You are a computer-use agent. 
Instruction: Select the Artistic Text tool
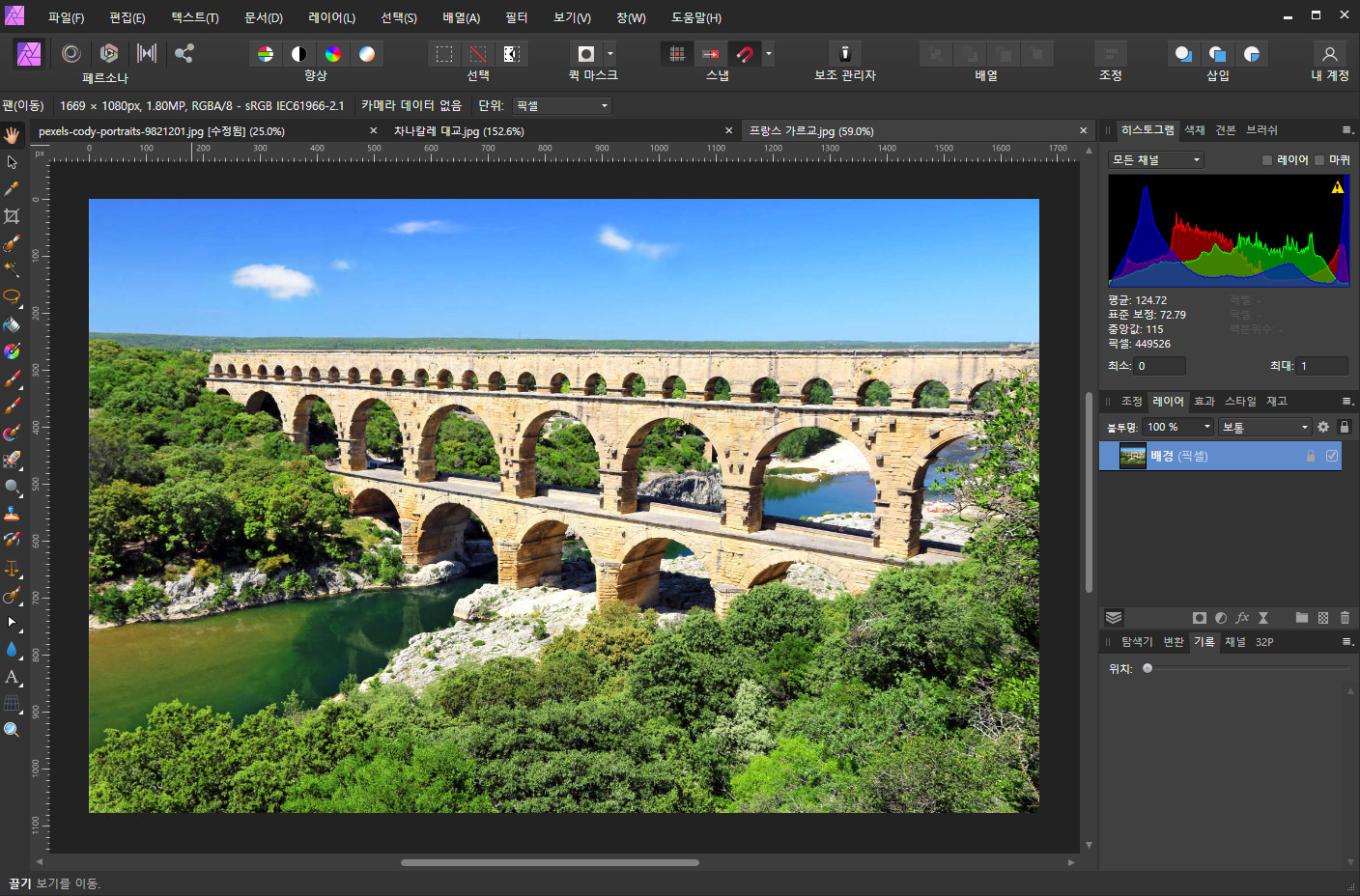click(x=12, y=677)
